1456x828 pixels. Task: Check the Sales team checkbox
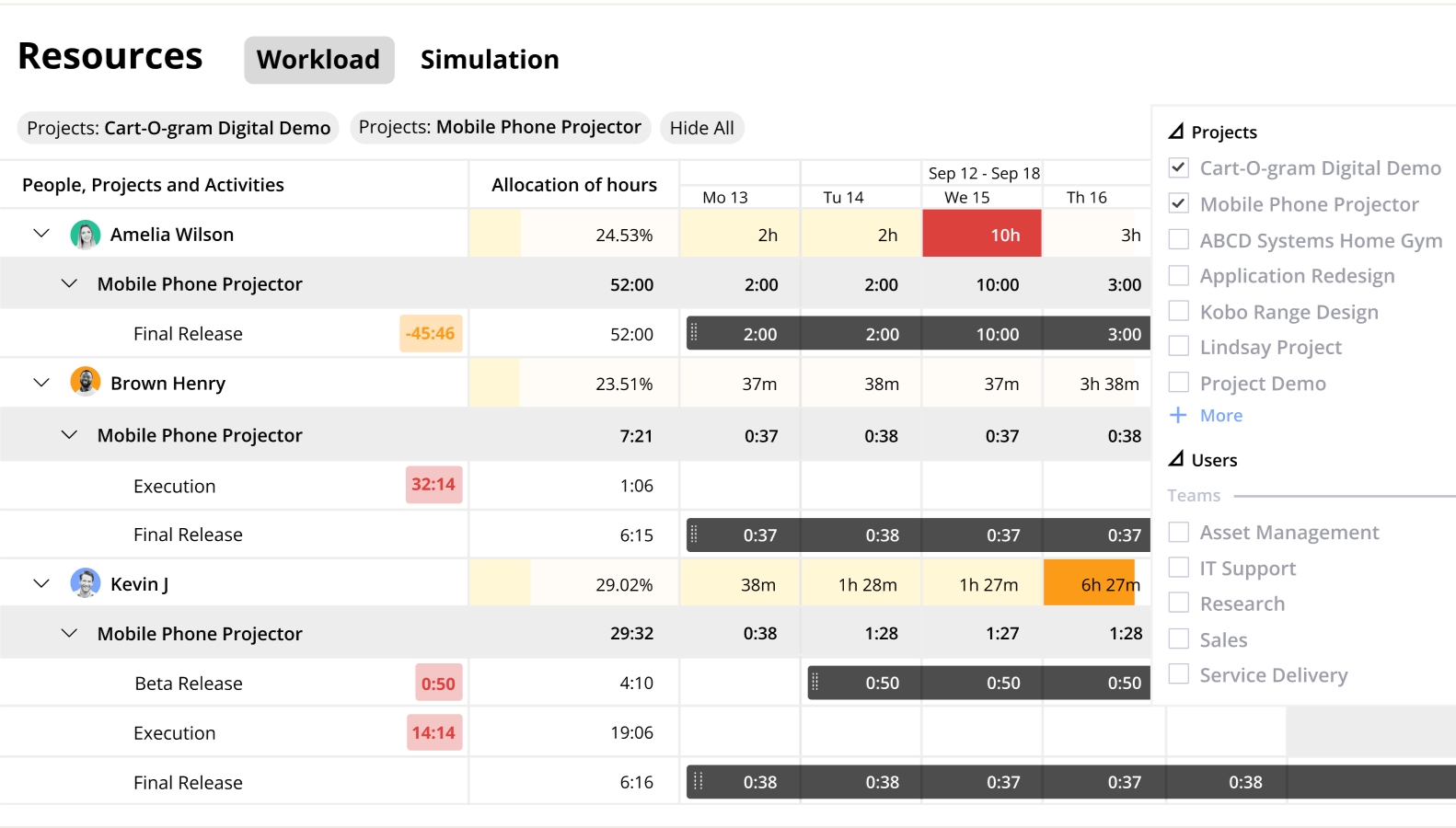1178,638
